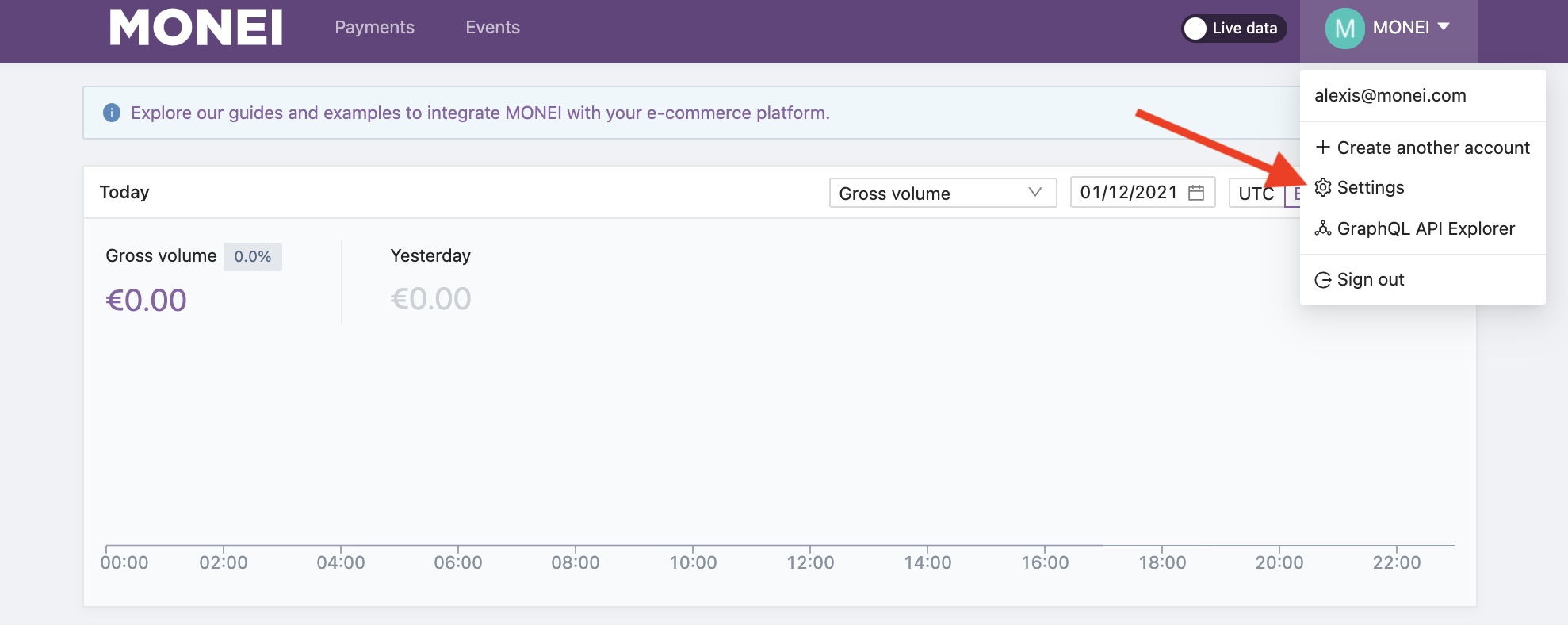Click the Gross volume metric label
This screenshot has height=625, width=1568.
[x=161, y=255]
